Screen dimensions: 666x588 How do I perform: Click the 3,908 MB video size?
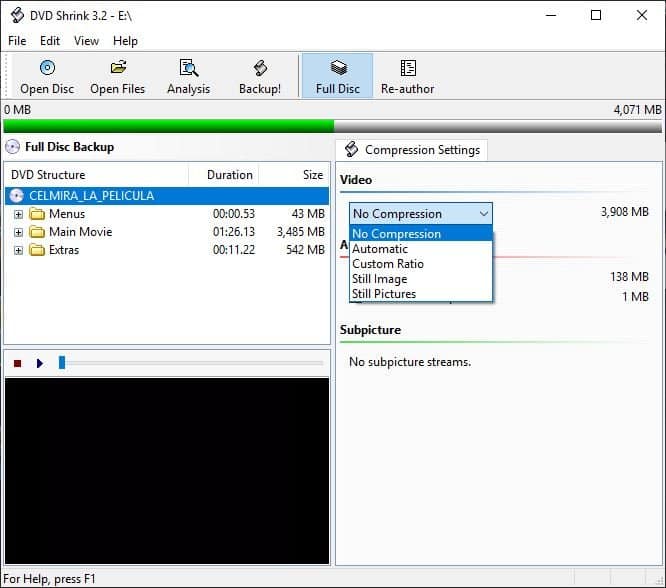624,212
